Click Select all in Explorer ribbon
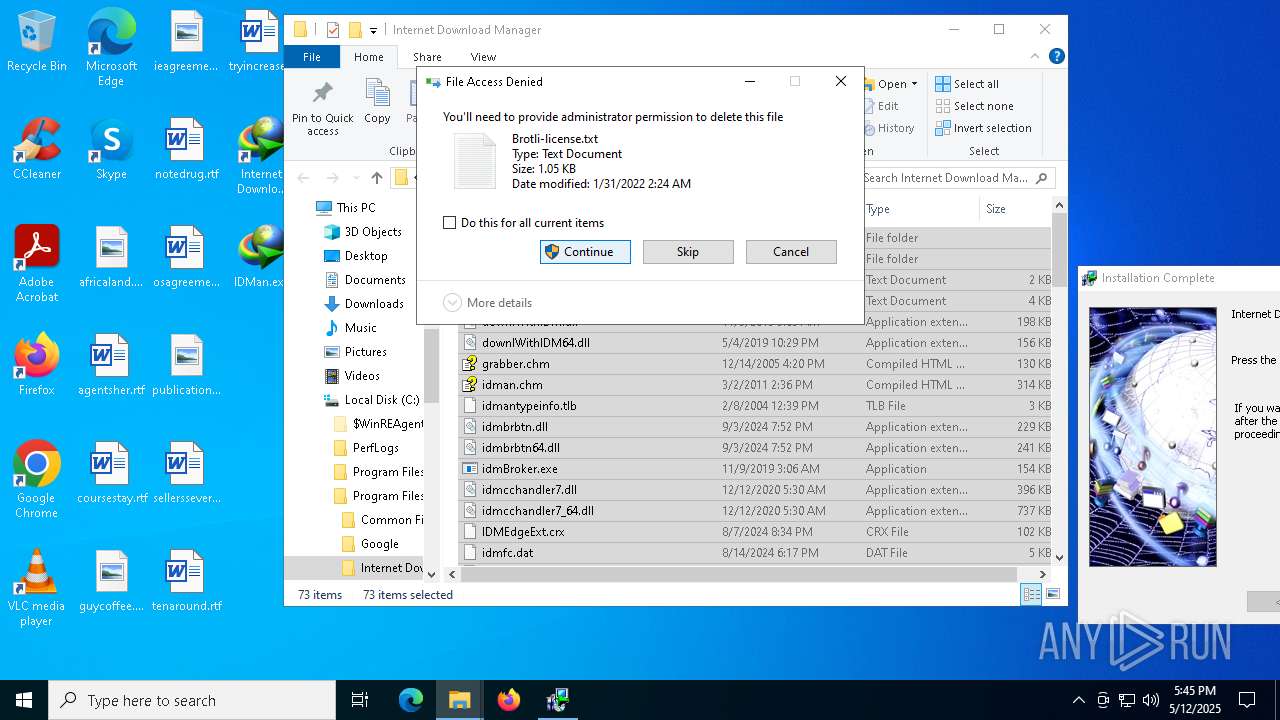 967,84
